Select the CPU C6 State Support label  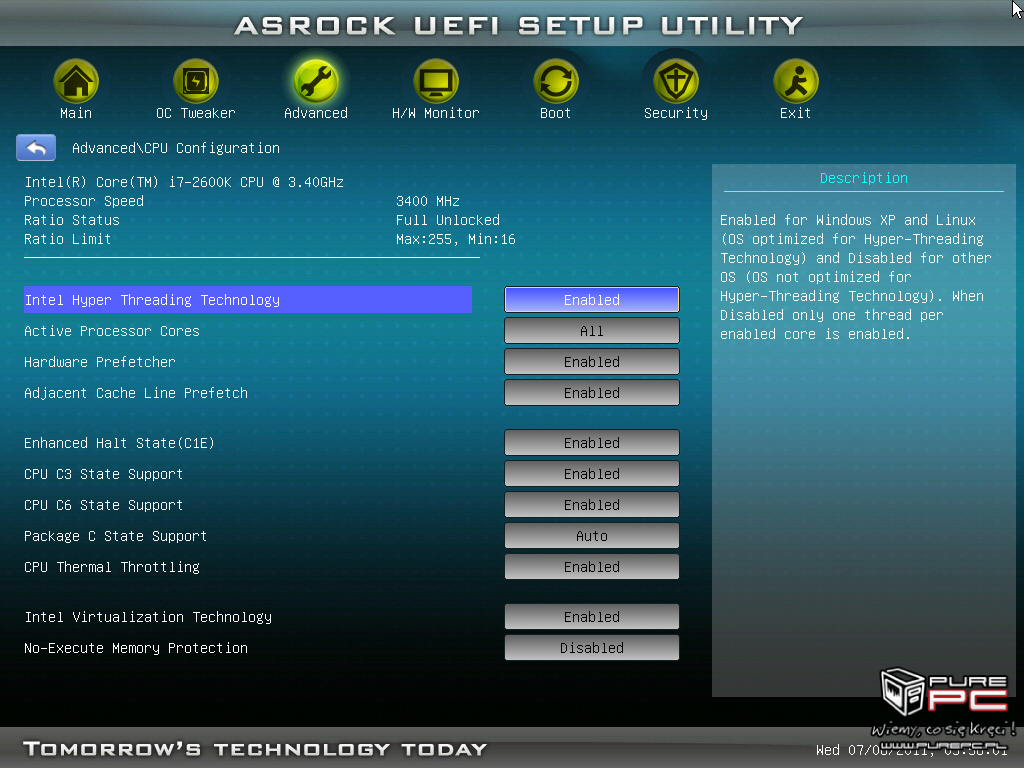coord(103,505)
